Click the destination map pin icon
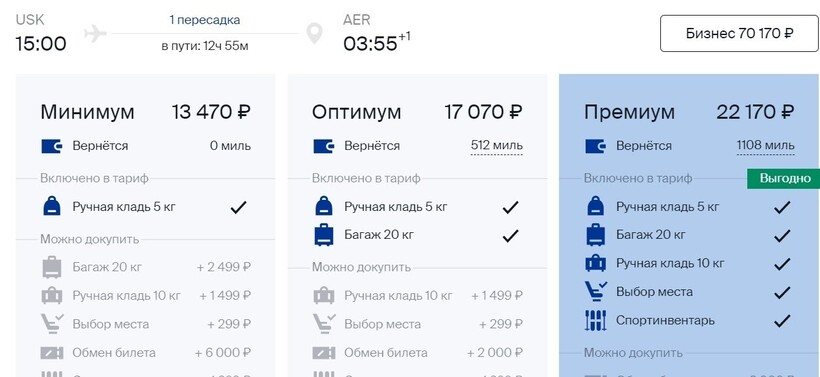Viewport: 820px width, 377px height. click(314, 33)
